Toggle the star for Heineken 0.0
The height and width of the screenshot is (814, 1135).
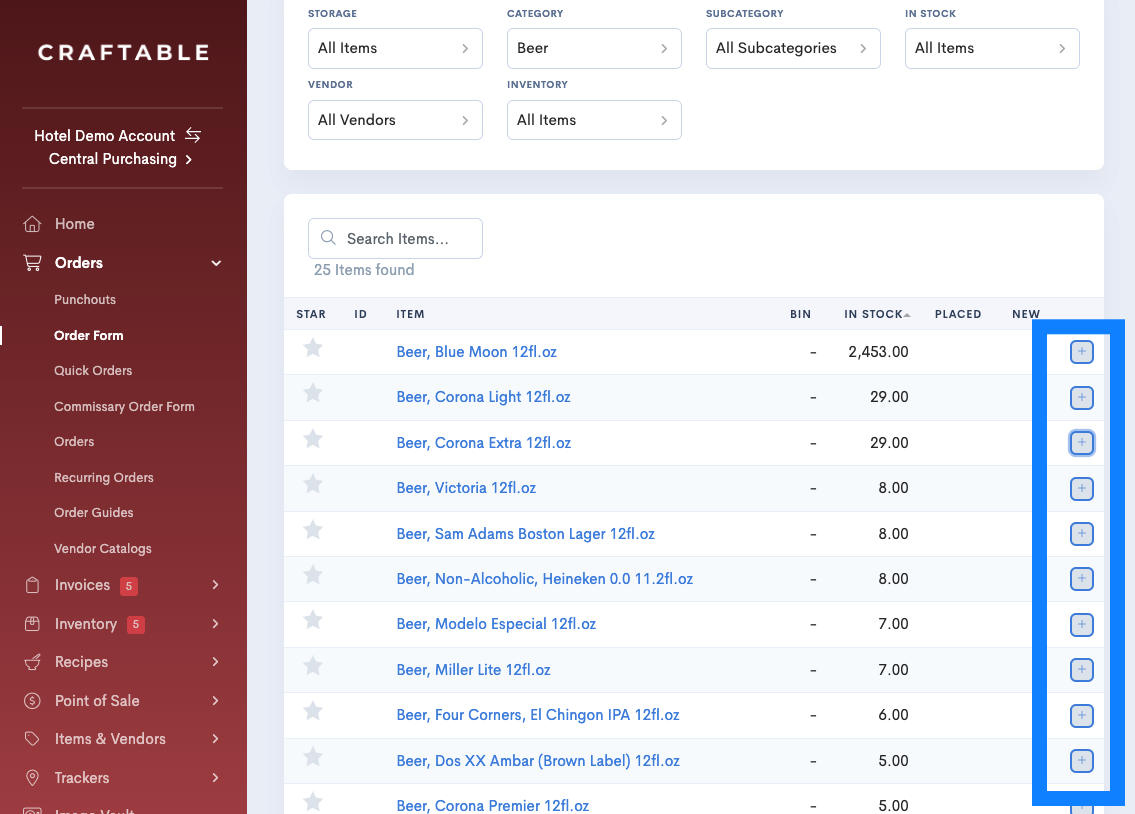[313, 575]
